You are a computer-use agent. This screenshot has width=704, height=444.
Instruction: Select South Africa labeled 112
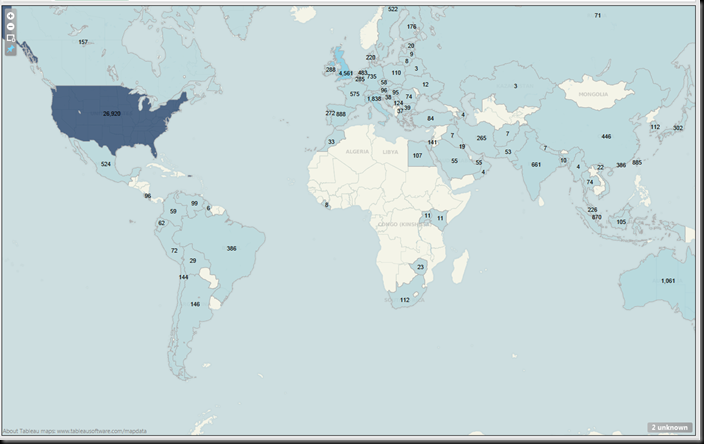(405, 300)
